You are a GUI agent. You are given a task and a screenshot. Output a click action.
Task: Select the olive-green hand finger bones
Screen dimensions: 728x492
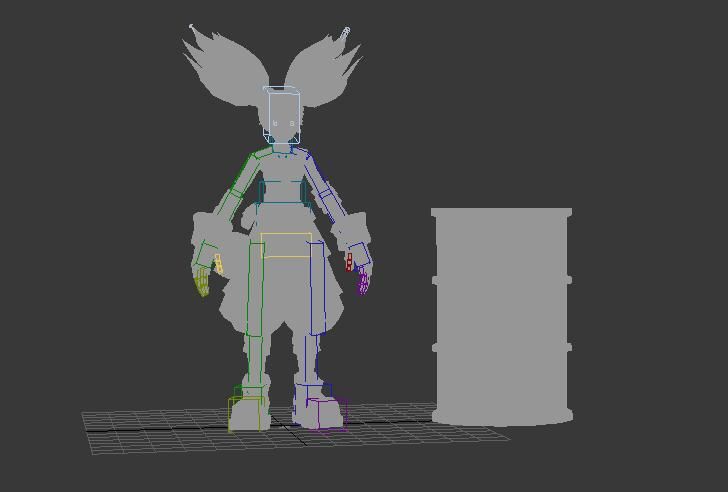[202, 281]
